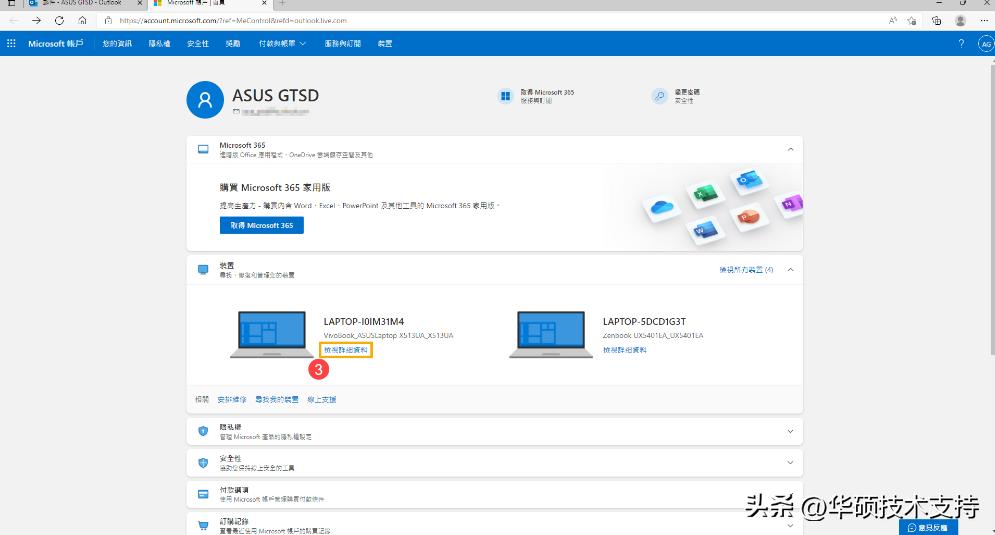
Task: Click the 安全性 card shield icon
Action: tap(203, 463)
